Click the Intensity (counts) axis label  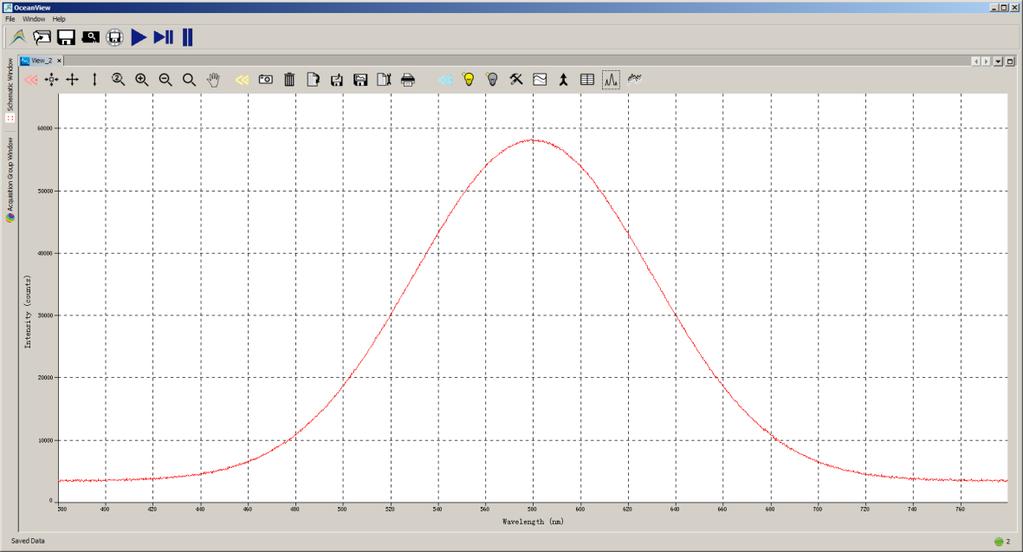click(x=28, y=311)
